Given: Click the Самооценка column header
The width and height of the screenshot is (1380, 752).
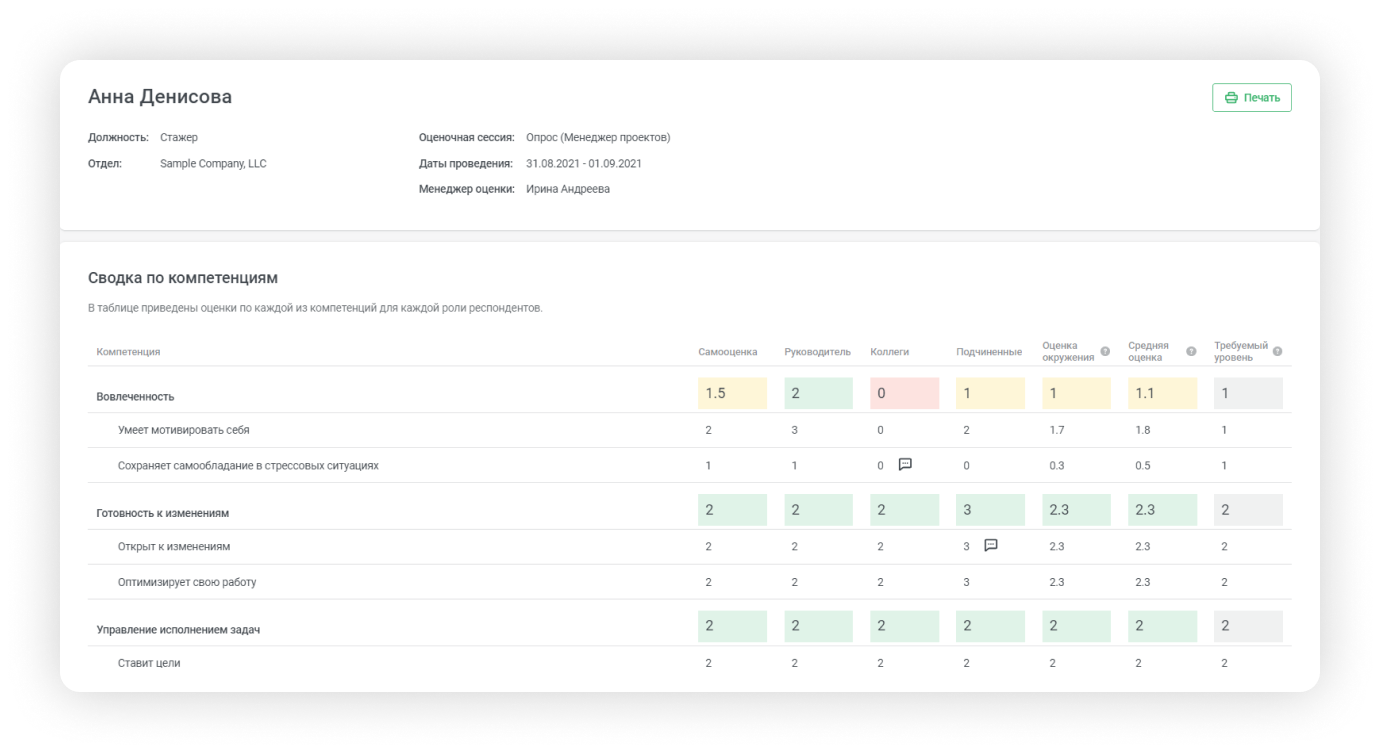Looking at the screenshot, I should pos(727,352).
